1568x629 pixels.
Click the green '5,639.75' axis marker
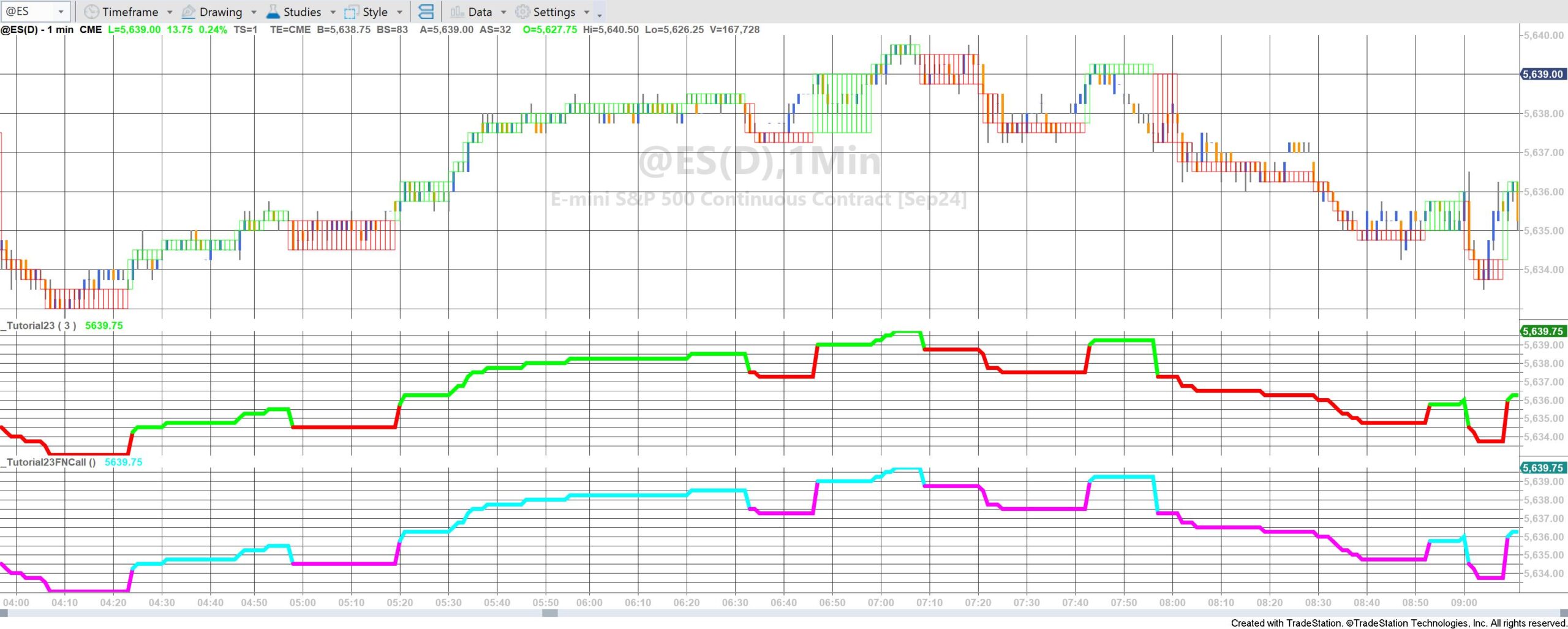(x=1543, y=331)
